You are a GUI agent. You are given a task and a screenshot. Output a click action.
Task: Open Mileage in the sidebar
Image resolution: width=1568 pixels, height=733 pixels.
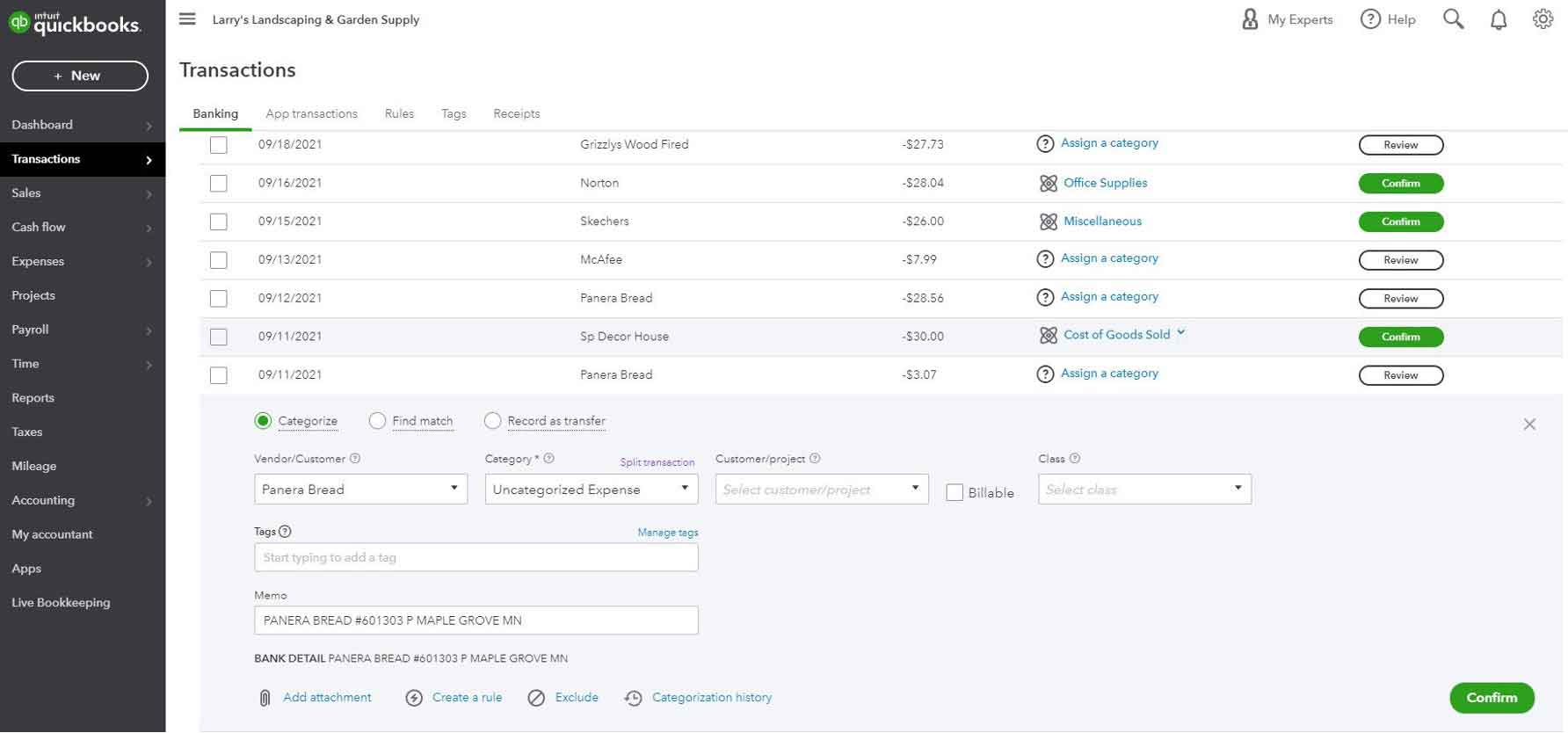coord(33,466)
